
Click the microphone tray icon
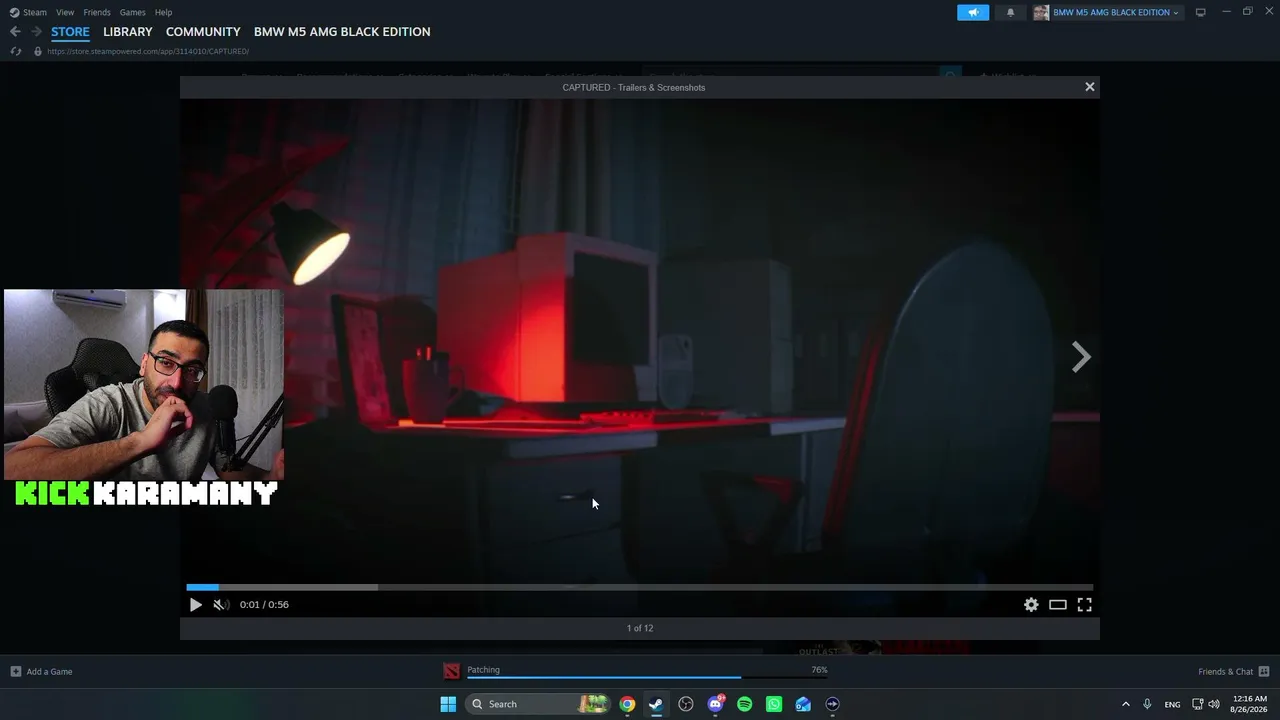click(x=1147, y=704)
